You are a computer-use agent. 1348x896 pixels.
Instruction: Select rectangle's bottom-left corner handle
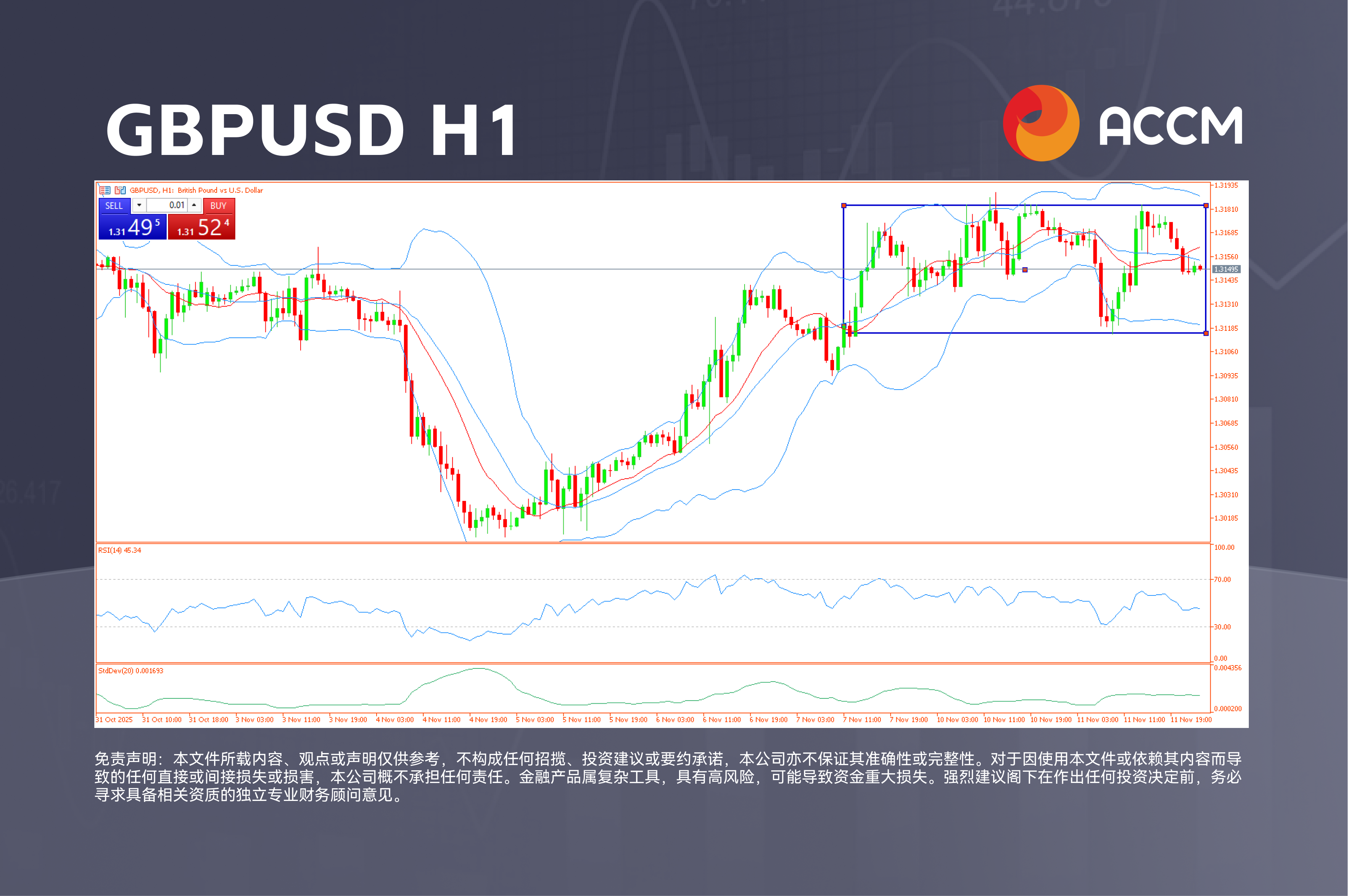point(843,326)
